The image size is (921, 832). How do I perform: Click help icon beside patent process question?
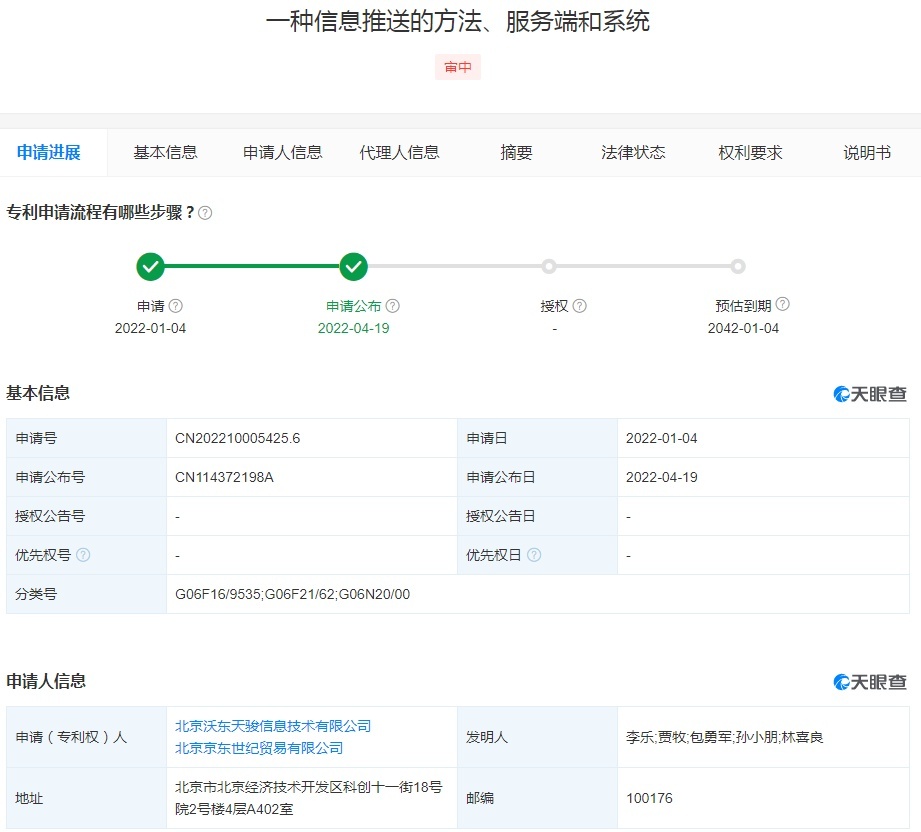pos(205,213)
